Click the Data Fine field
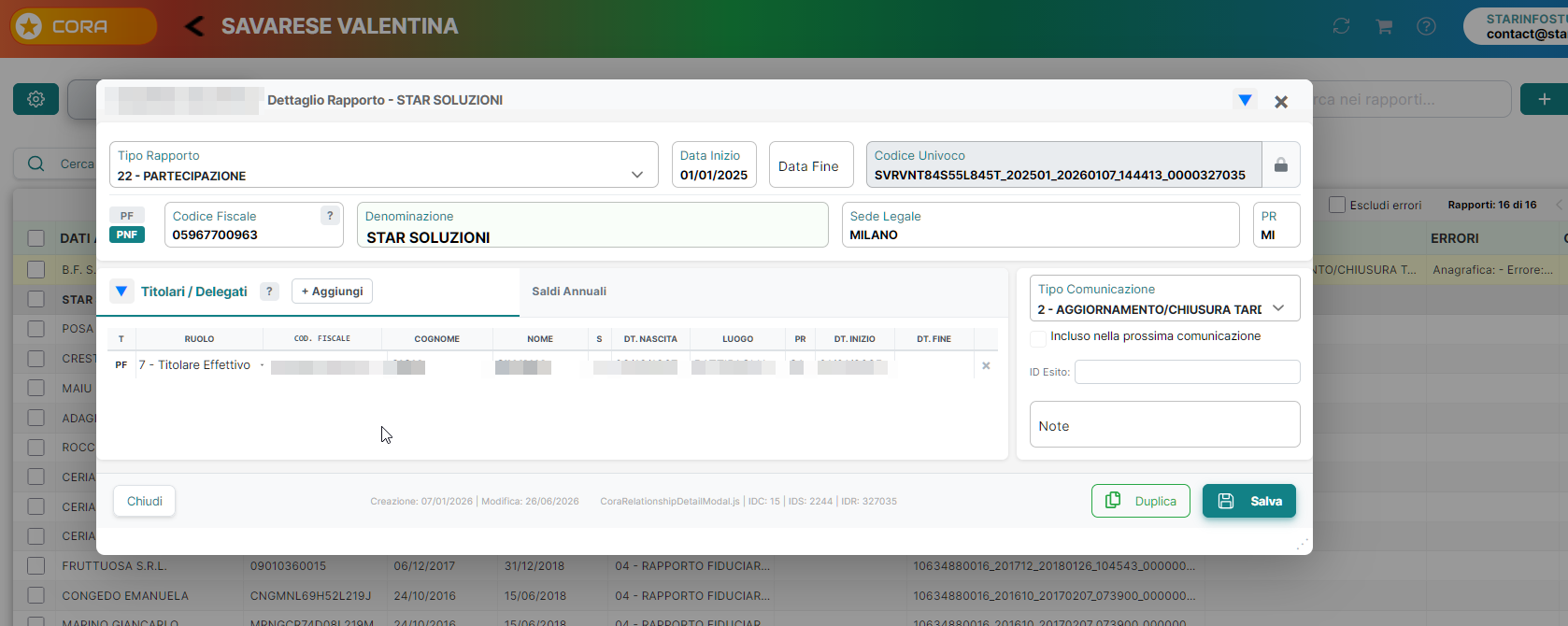 [811, 165]
